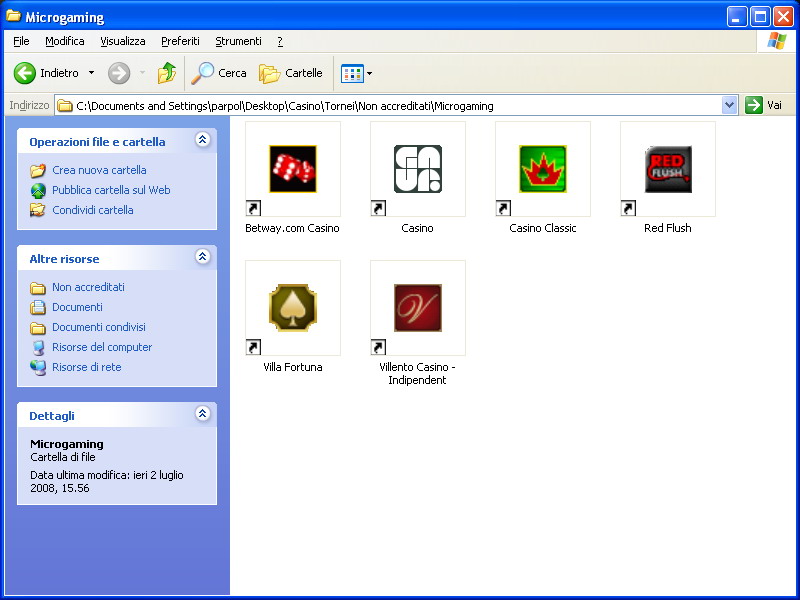Open the views dropdown arrow

tap(369, 73)
